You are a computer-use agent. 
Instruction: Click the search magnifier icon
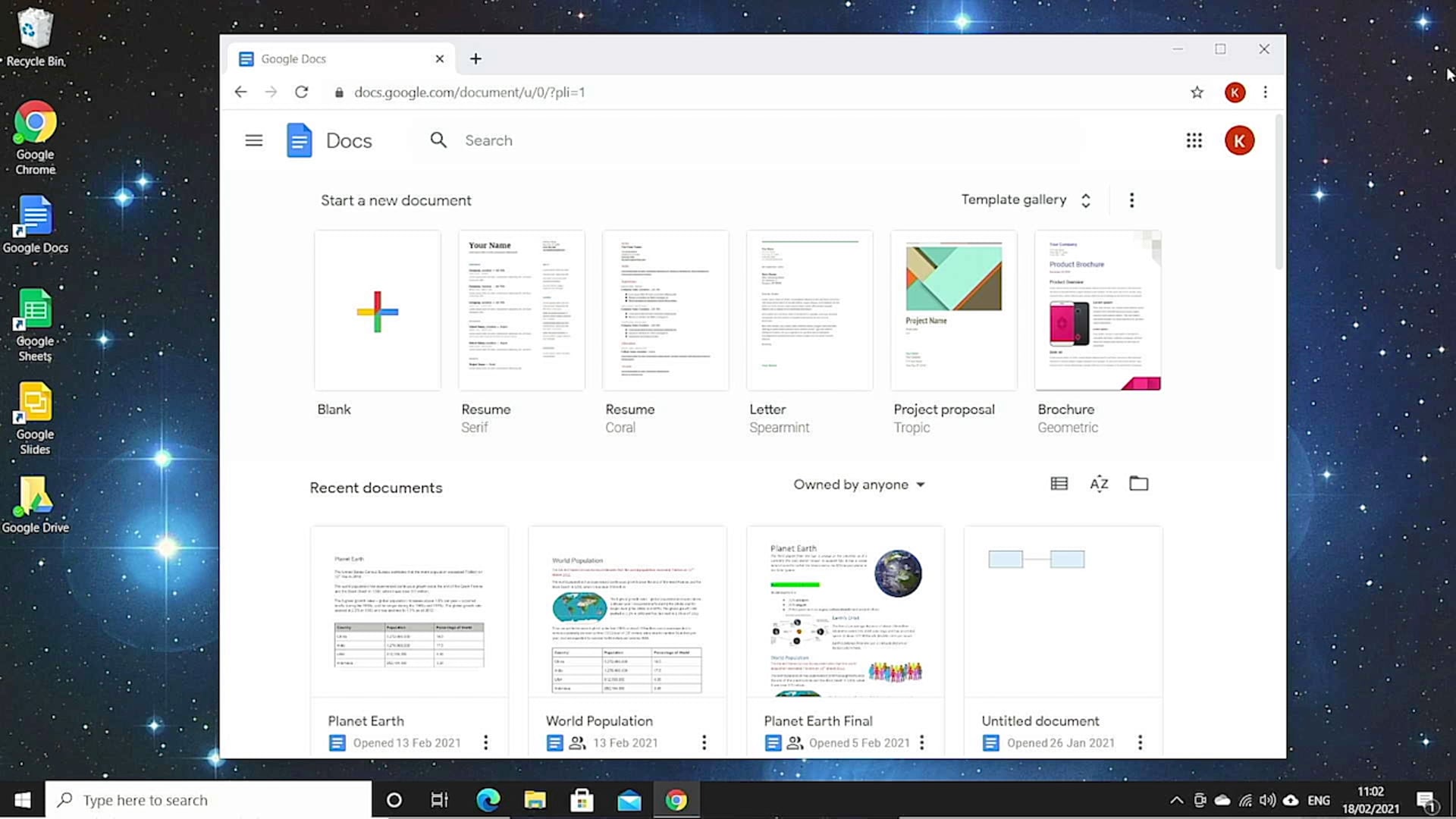coord(438,140)
